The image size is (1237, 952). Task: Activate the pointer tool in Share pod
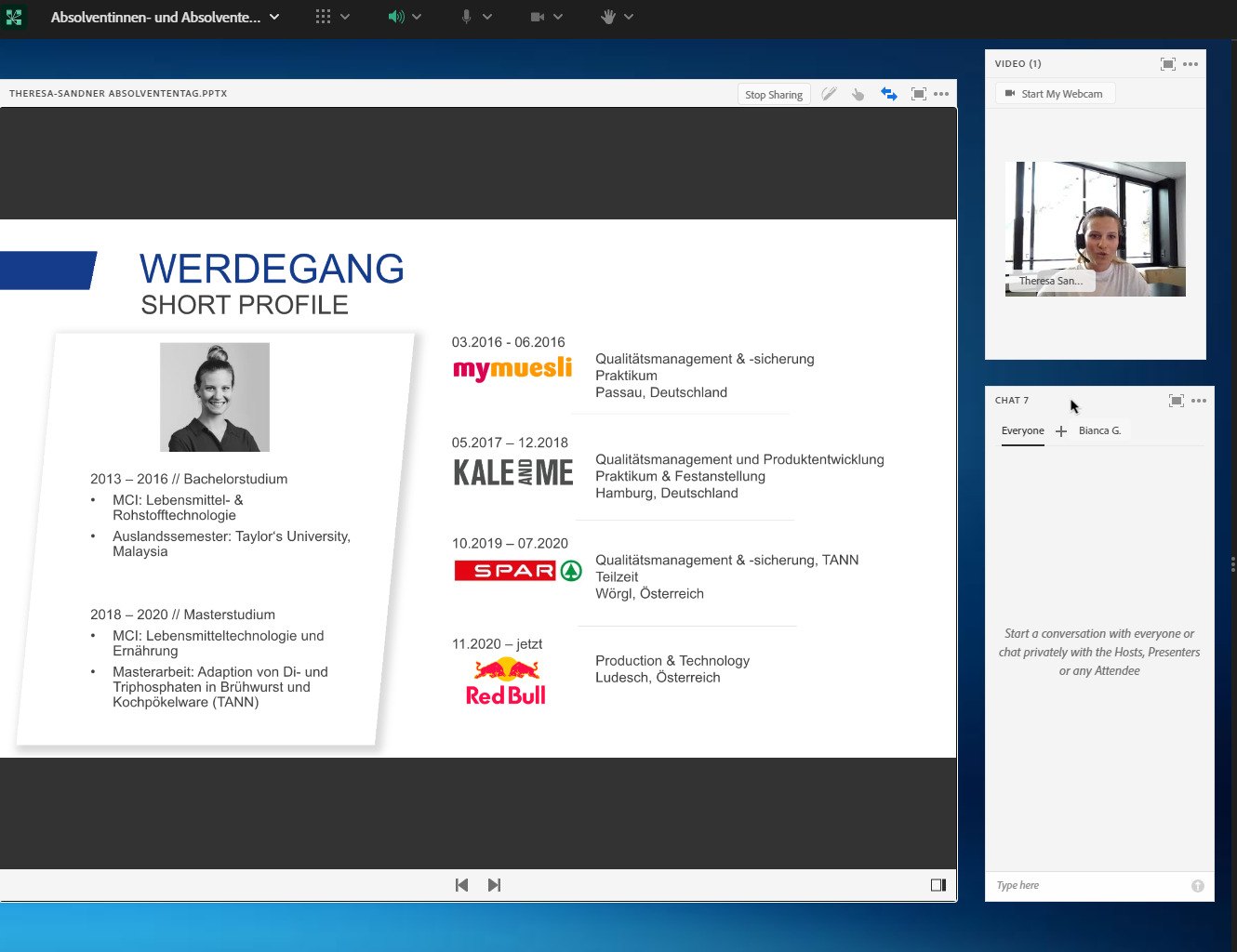pos(858,94)
